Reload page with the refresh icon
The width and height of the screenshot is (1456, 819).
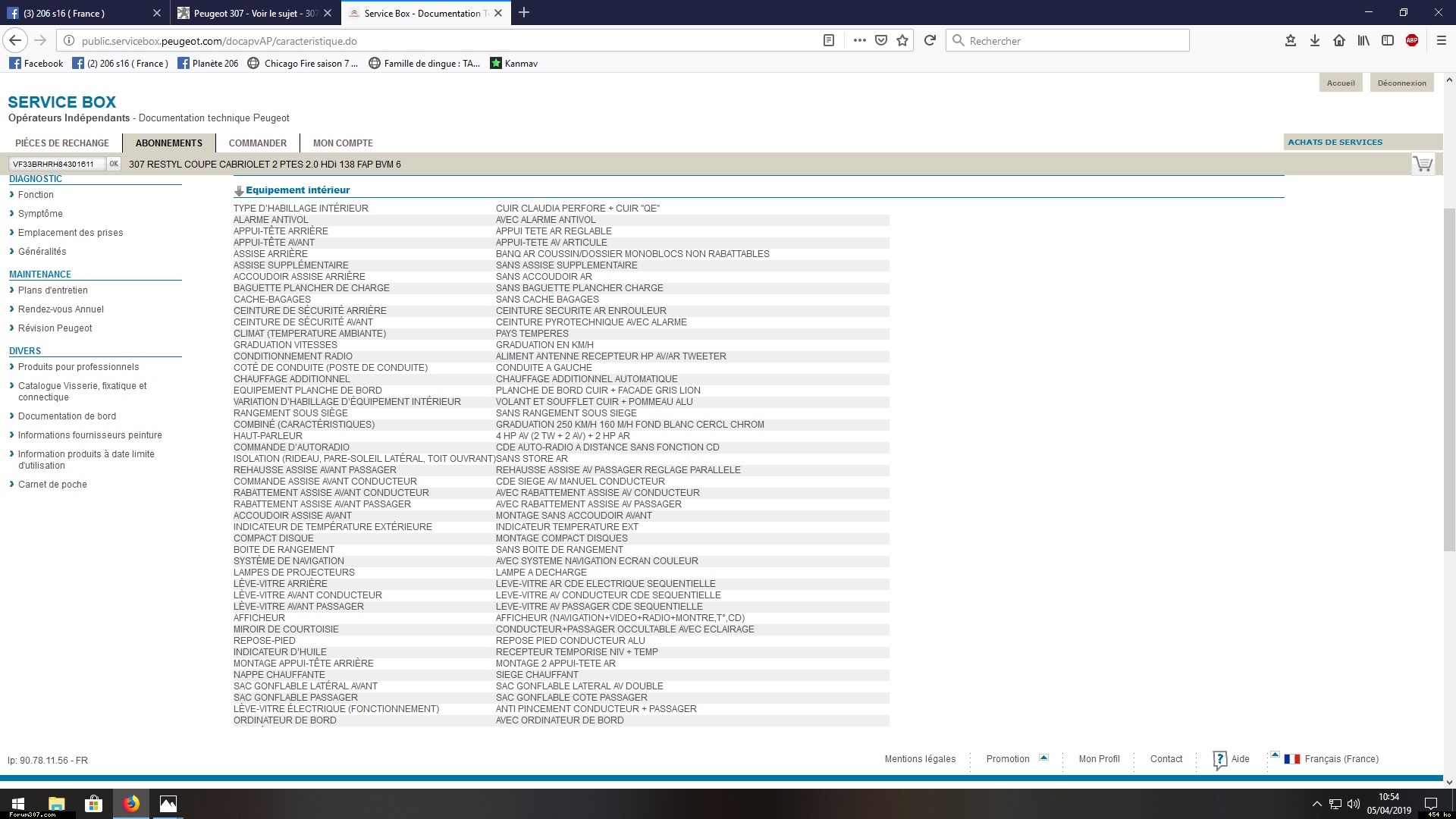[930, 41]
